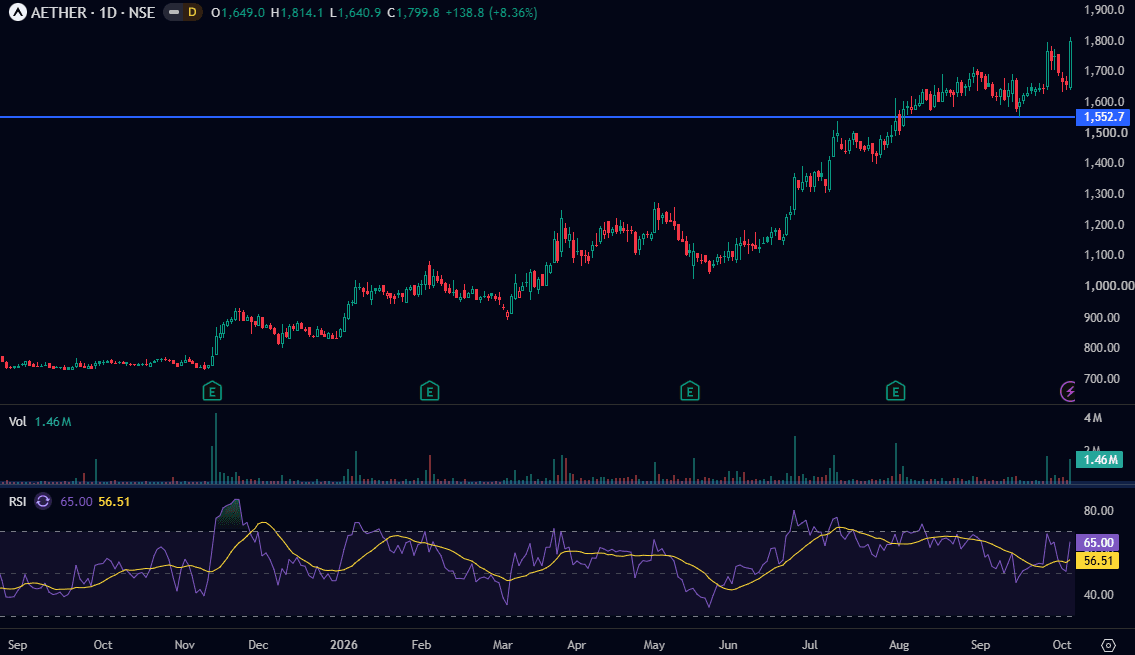Click the Aug label on time axis
This screenshot has height=655, width=1135.
898,645
